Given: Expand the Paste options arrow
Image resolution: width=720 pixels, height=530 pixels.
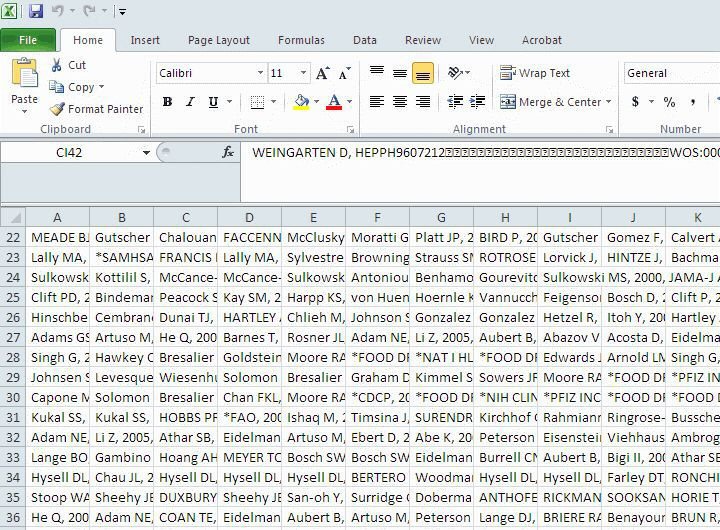Looking at the screenshot, I should 24,111.
